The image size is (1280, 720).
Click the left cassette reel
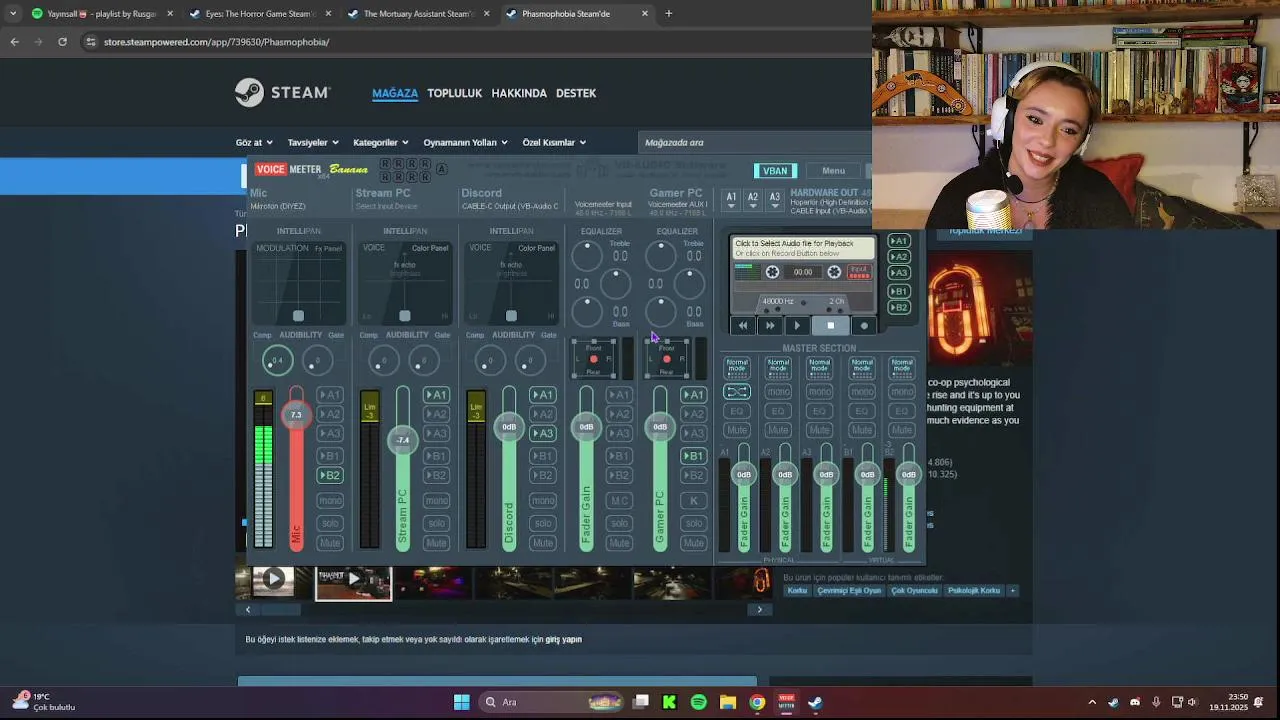[772, 272]
